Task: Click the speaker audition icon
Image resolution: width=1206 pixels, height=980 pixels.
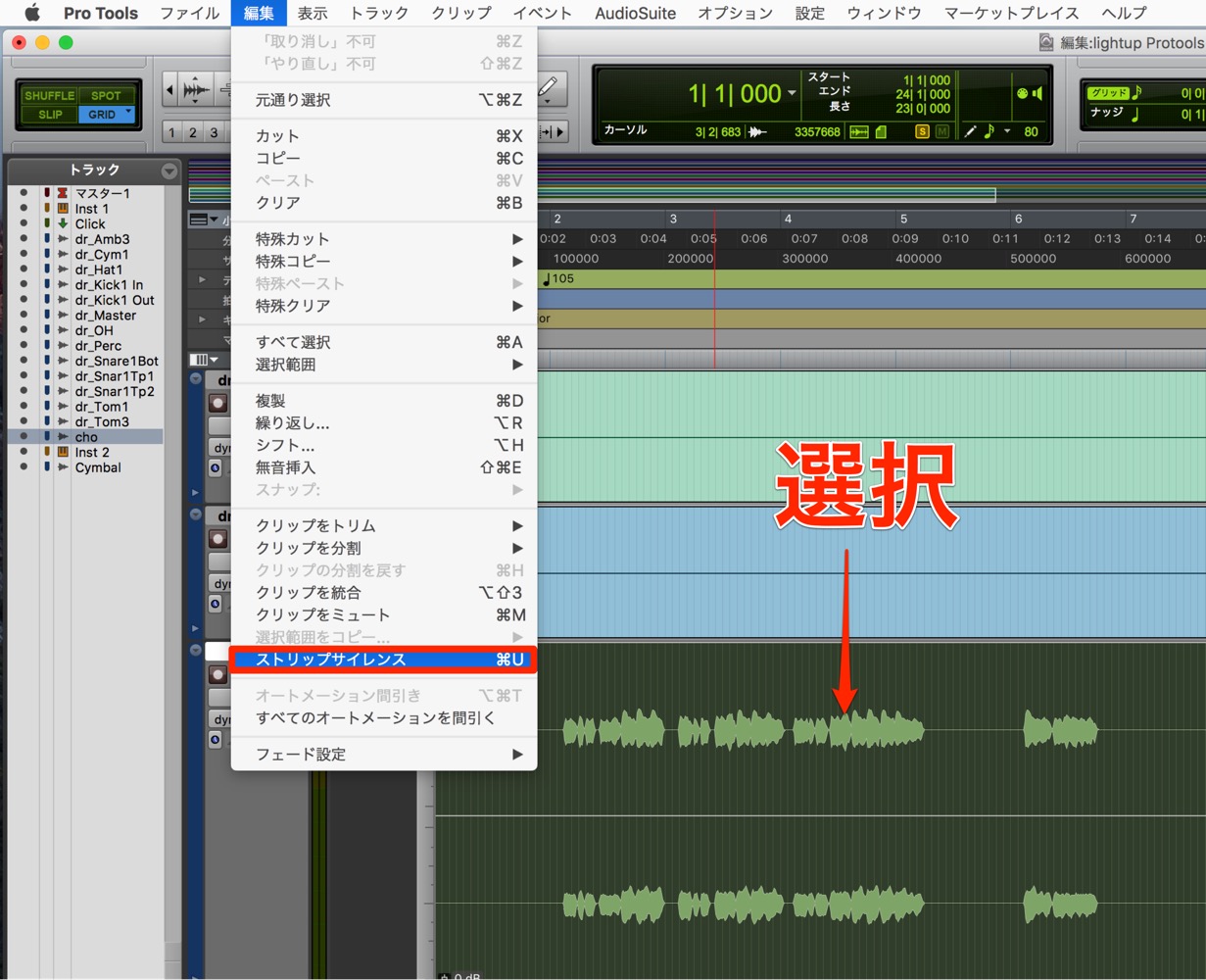Action: tap(1037, 94)
